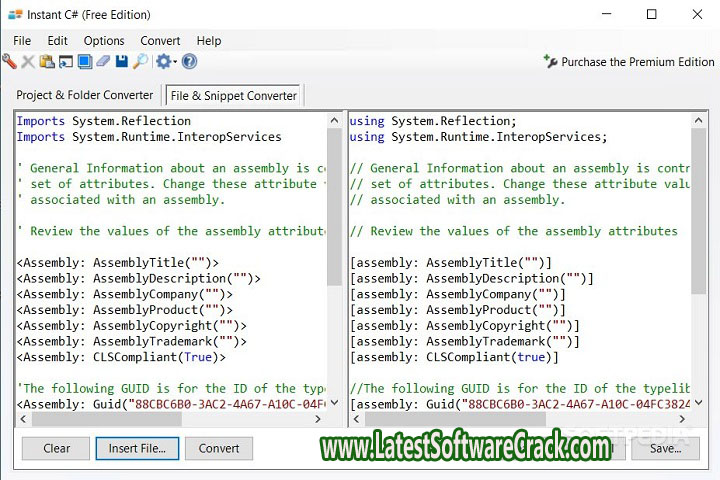Click down arrow of the C# pane's vertical scrollbar
Viewport: 720px width, 480px height.
coord(698,403)
